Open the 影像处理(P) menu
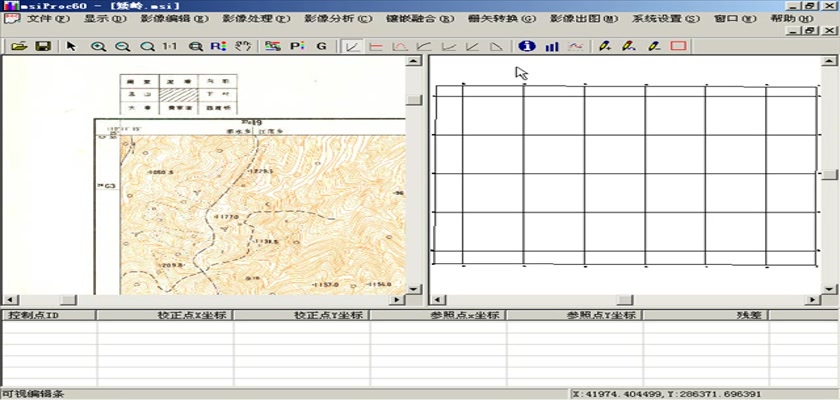 [x=252, y=19]
